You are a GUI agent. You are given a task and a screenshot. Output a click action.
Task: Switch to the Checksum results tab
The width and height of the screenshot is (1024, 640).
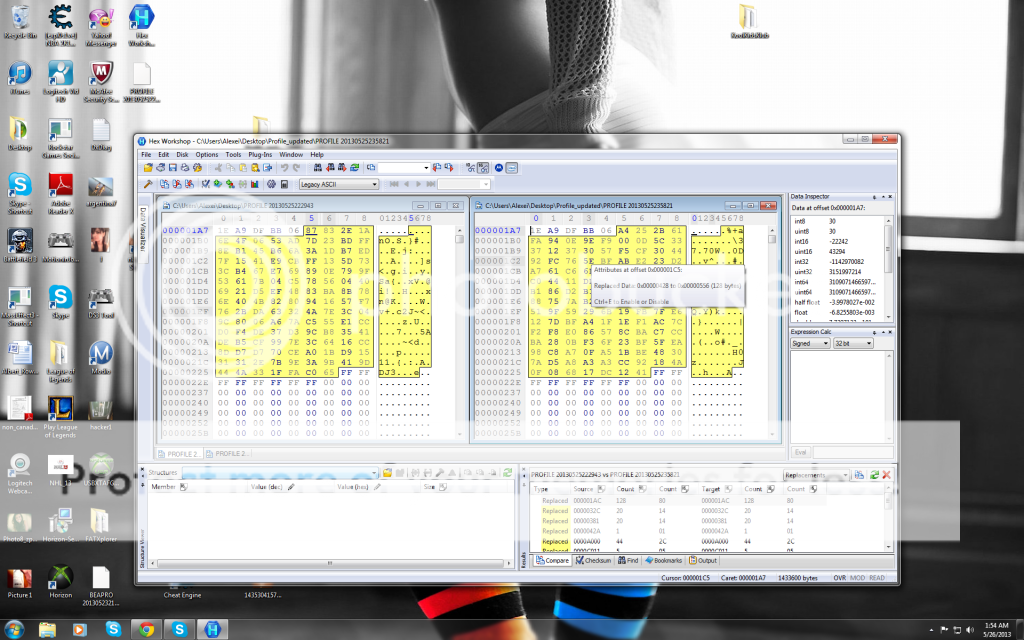(593, 561)
